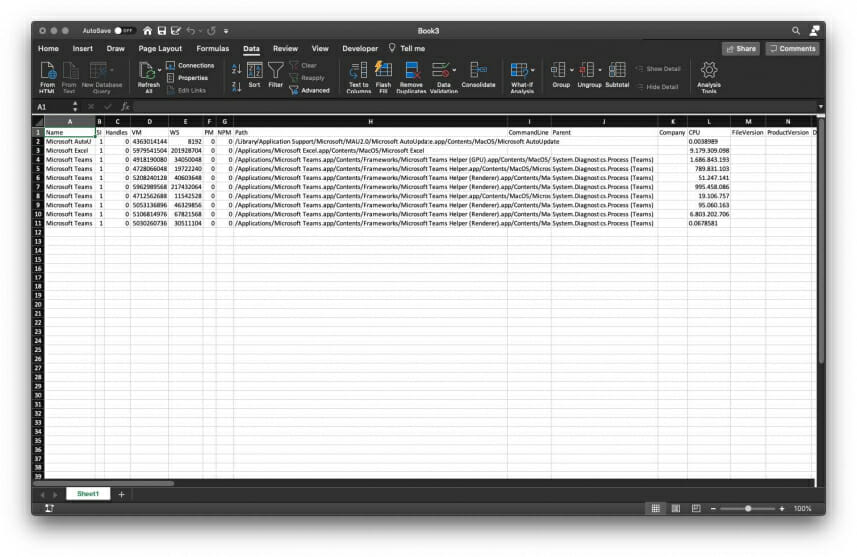The width and height of the screenshot is (857, 557).
Task: Add a new sheet with plus button
Action: coord(121,494)
